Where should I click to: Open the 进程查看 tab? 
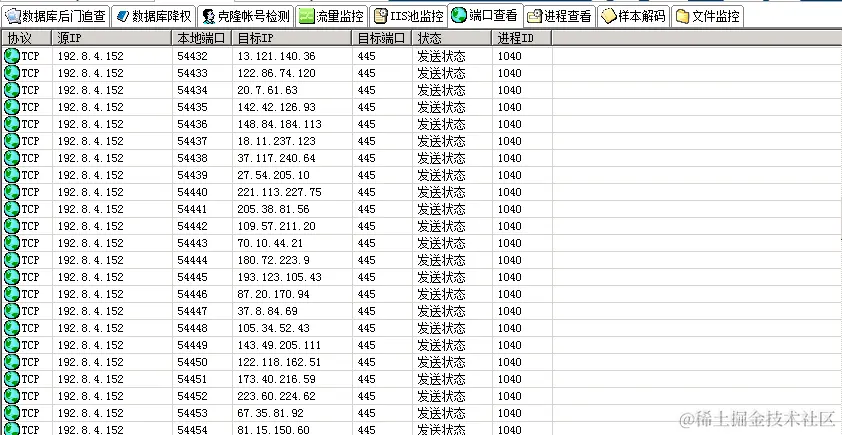[x=560, y=17]
